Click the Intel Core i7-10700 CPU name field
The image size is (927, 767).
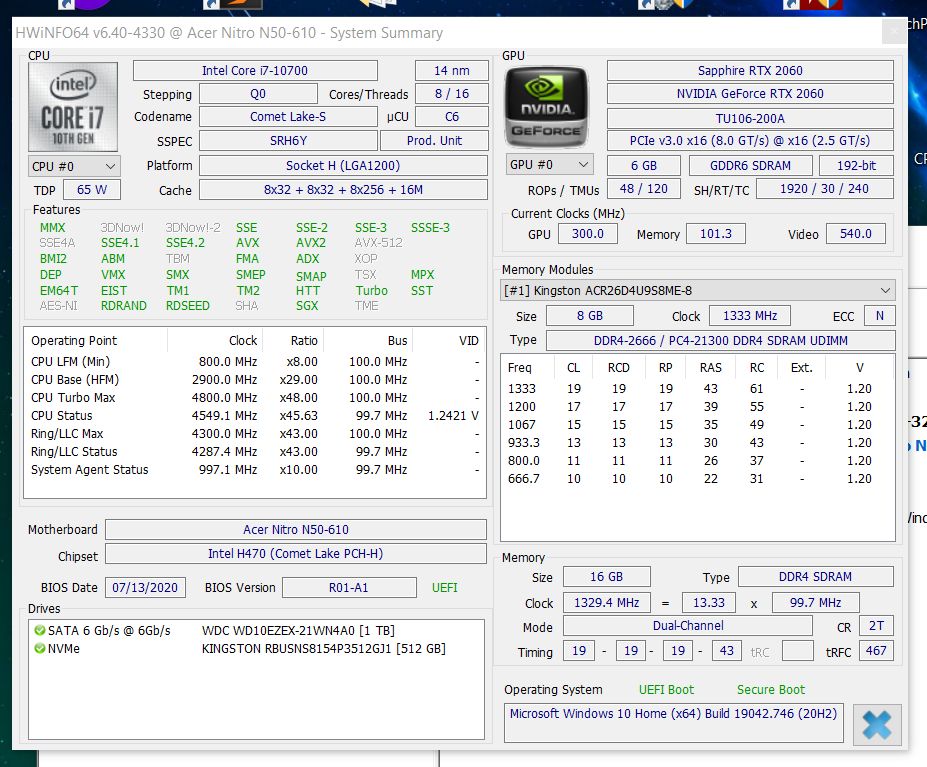[255, 70]
